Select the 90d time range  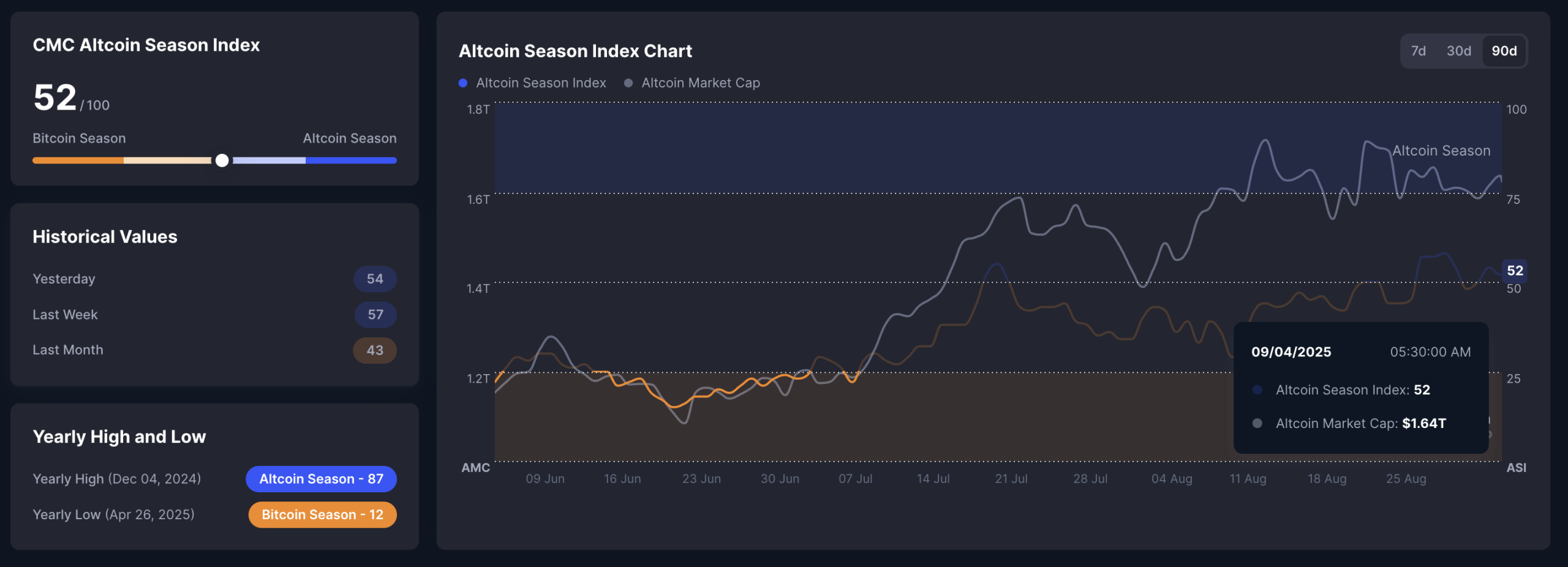[1504, 51]
